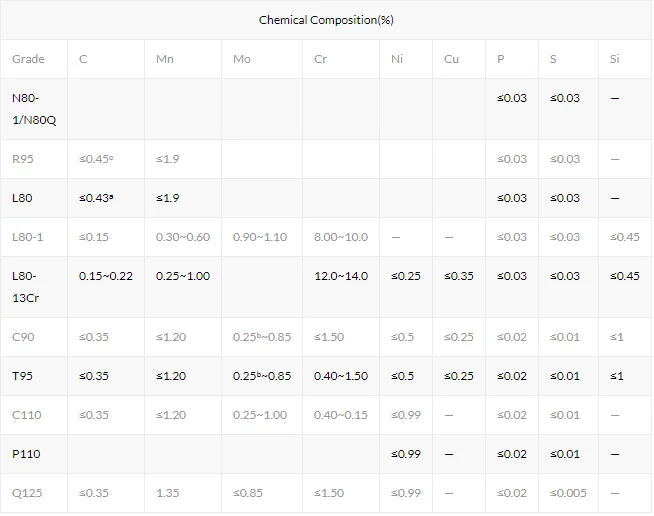Select the Grade column header
This screenshot has height=516, width=654.
pos(28,59)
